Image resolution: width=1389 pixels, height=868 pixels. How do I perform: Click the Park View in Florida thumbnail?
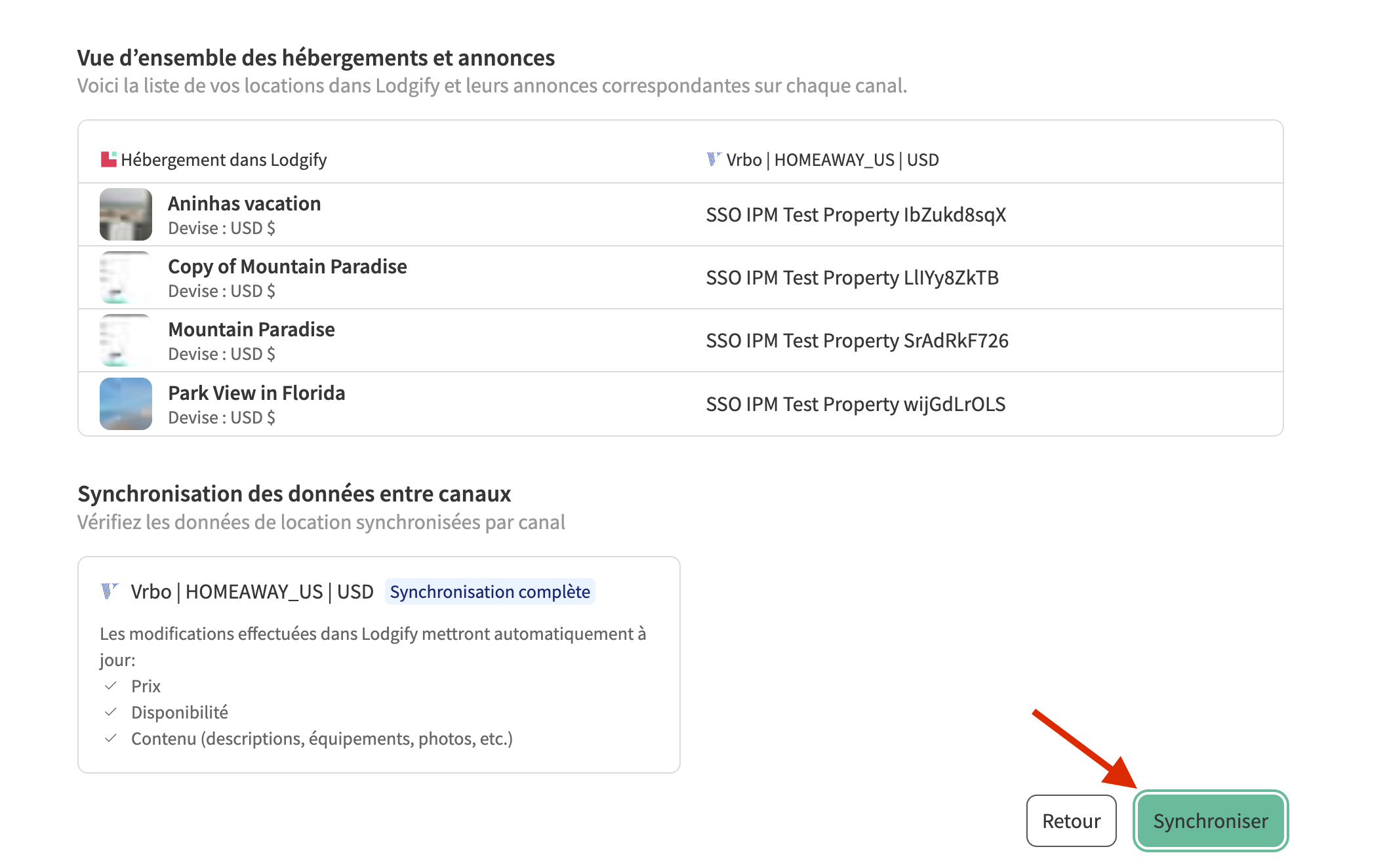click(x=126, y=404)
